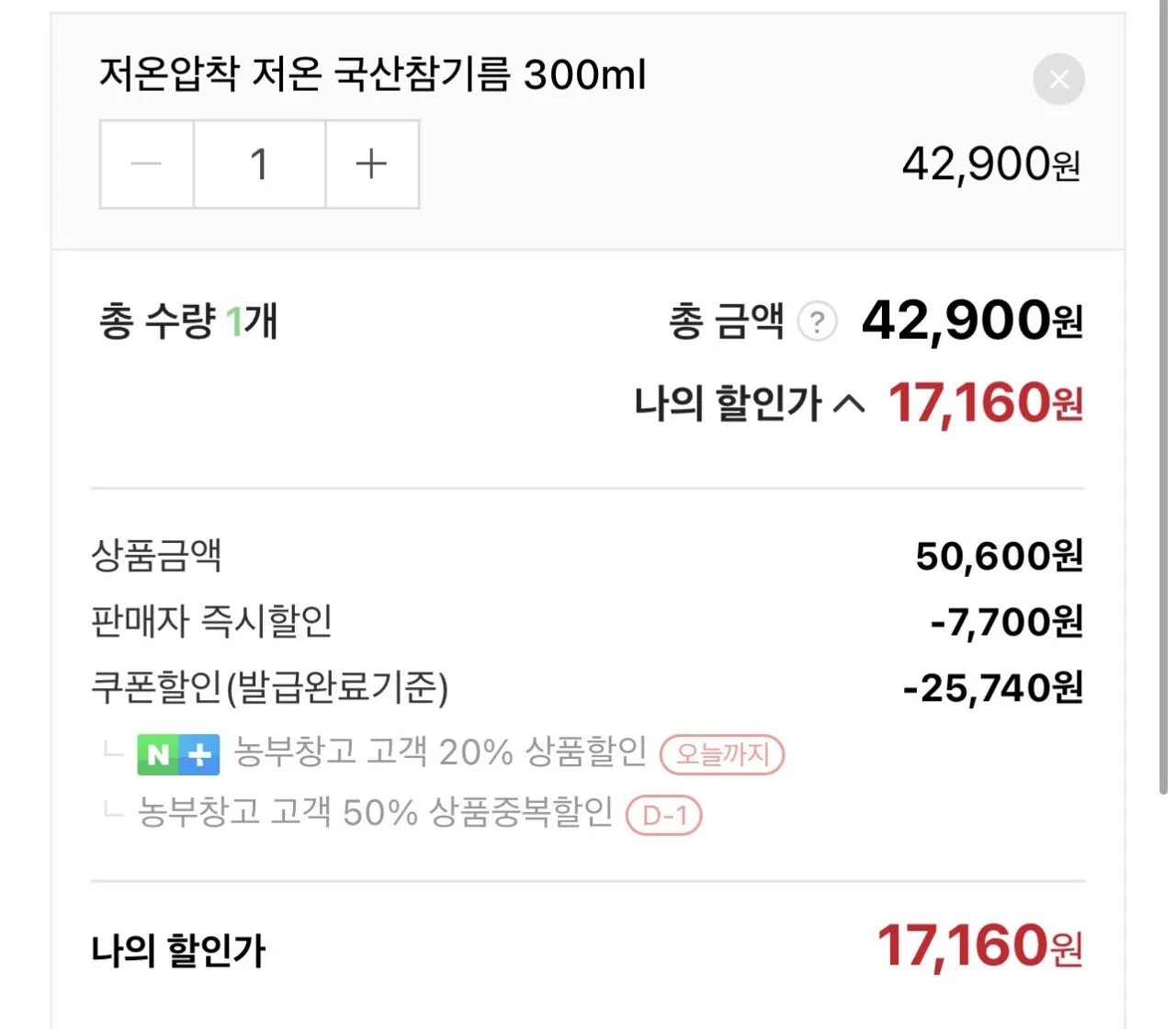Click the plus icon to increase quantity
This screenshot has width=1176, height=1029.
point(371,164)
